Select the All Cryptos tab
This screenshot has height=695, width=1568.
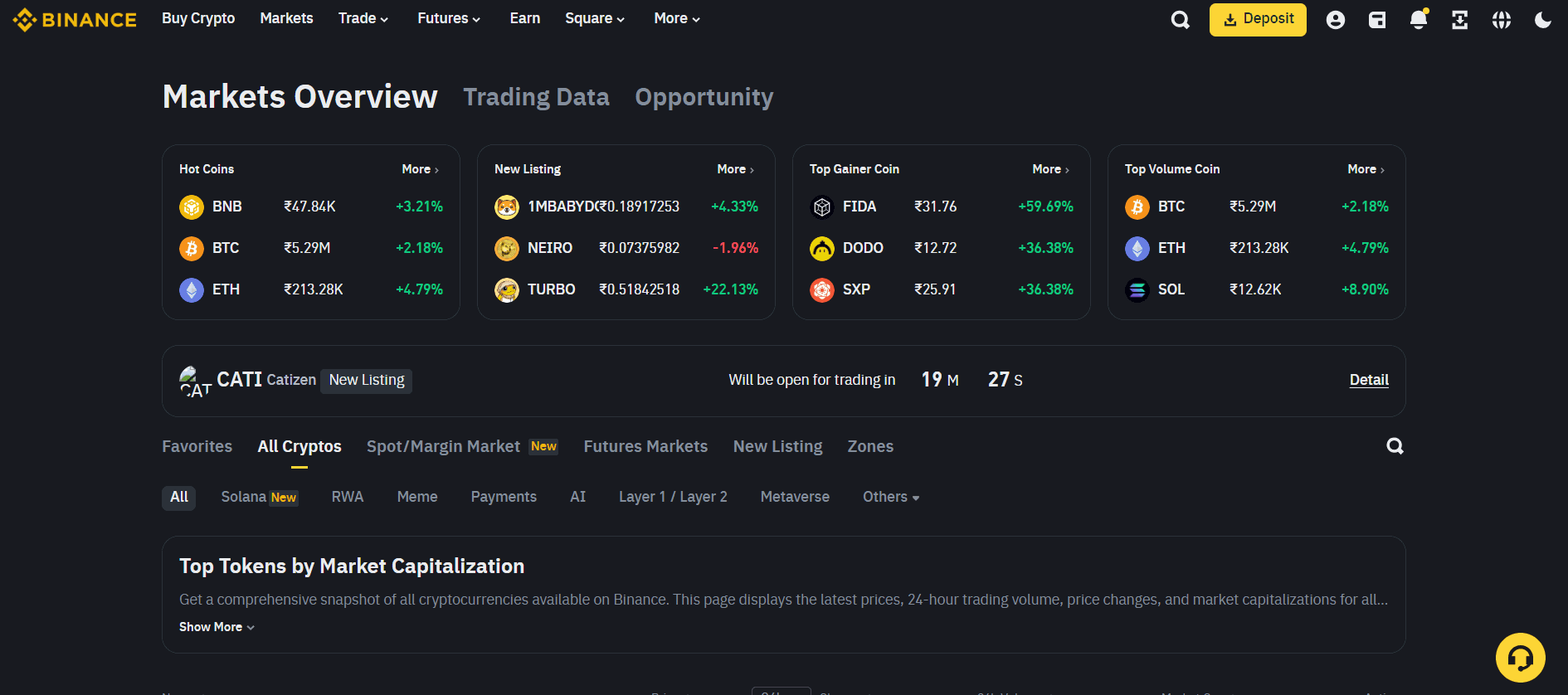pos(299,446)
